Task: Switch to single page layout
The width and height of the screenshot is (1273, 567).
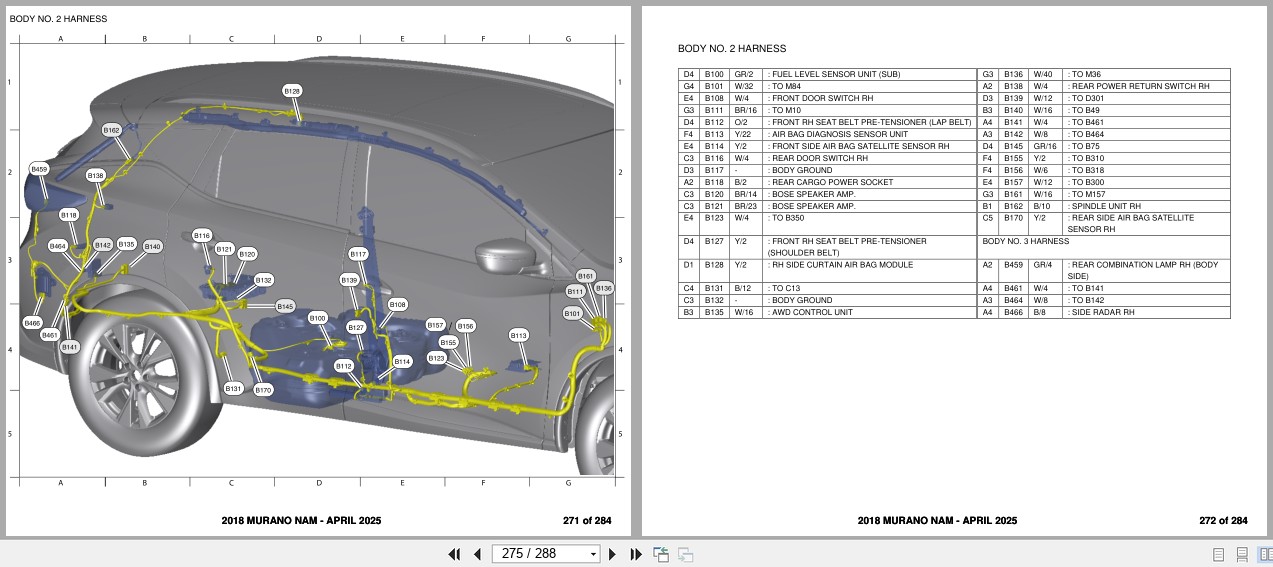Action: (1218, 554)
